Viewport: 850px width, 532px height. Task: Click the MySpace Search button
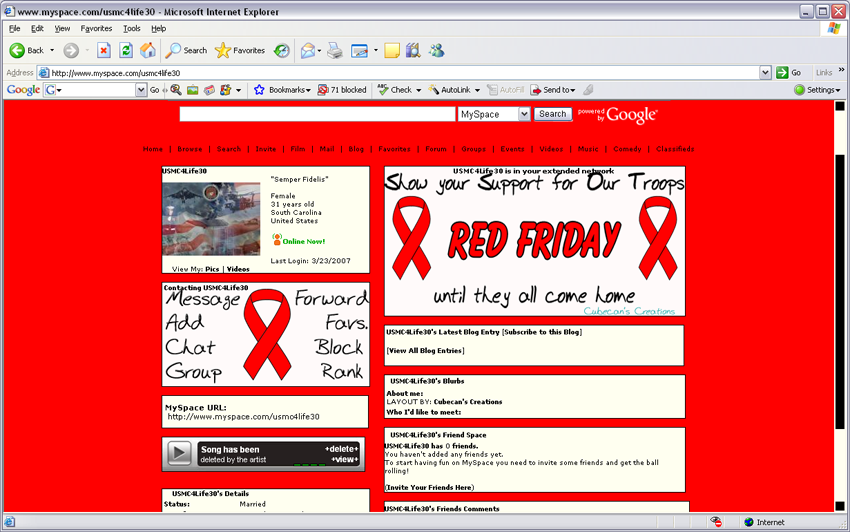[552, 114]
